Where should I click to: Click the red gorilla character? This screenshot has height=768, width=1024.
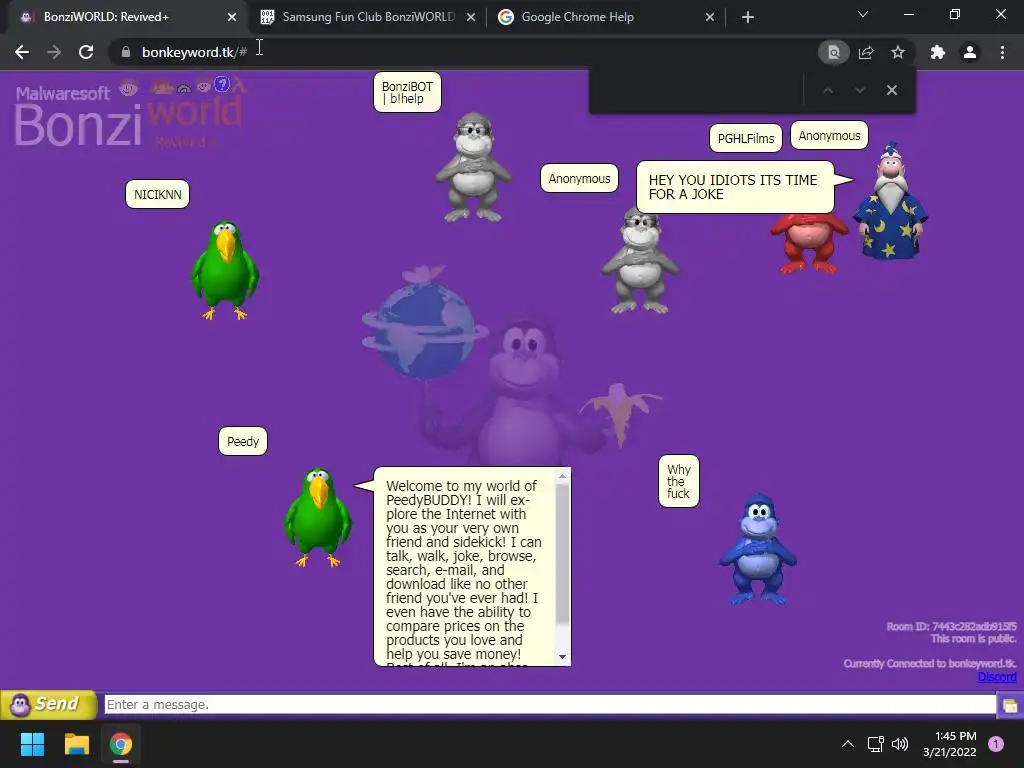pos(808,244)
